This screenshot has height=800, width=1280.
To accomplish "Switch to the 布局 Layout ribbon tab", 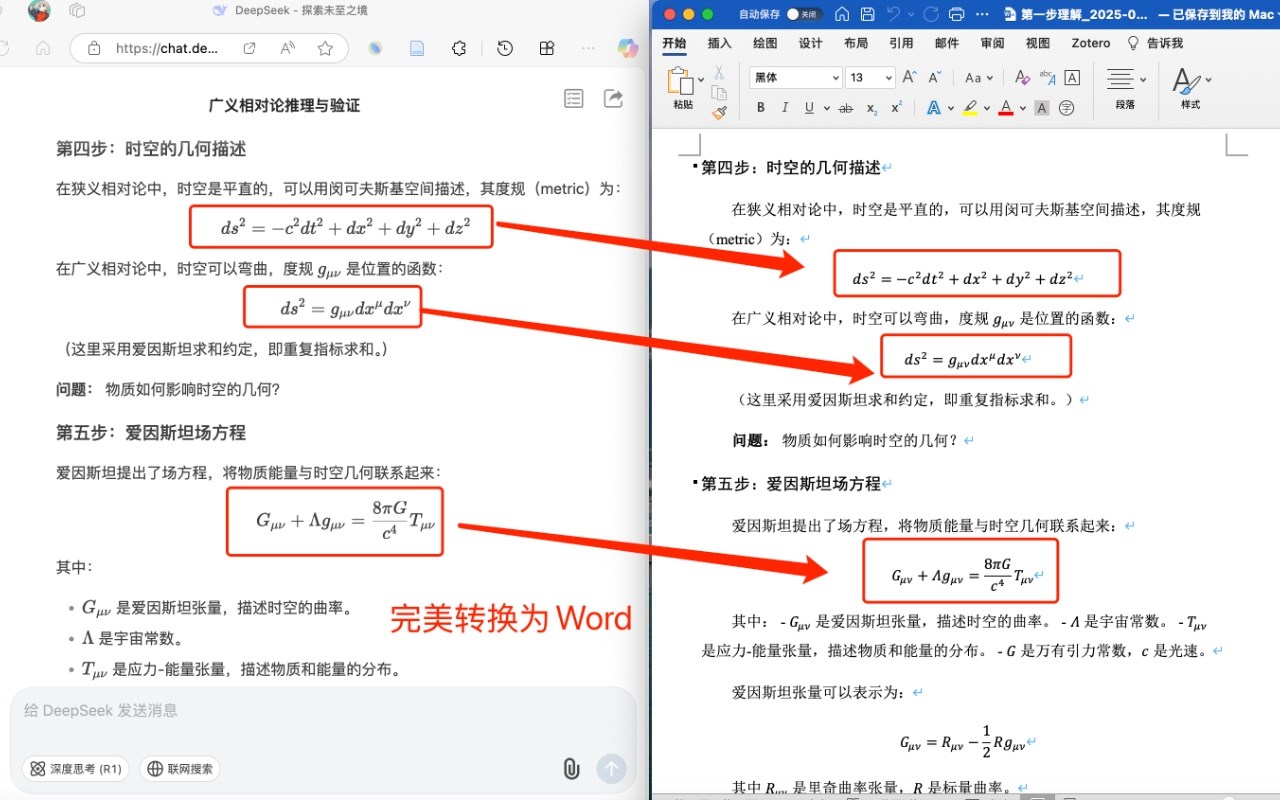I will tap(856, 43).
